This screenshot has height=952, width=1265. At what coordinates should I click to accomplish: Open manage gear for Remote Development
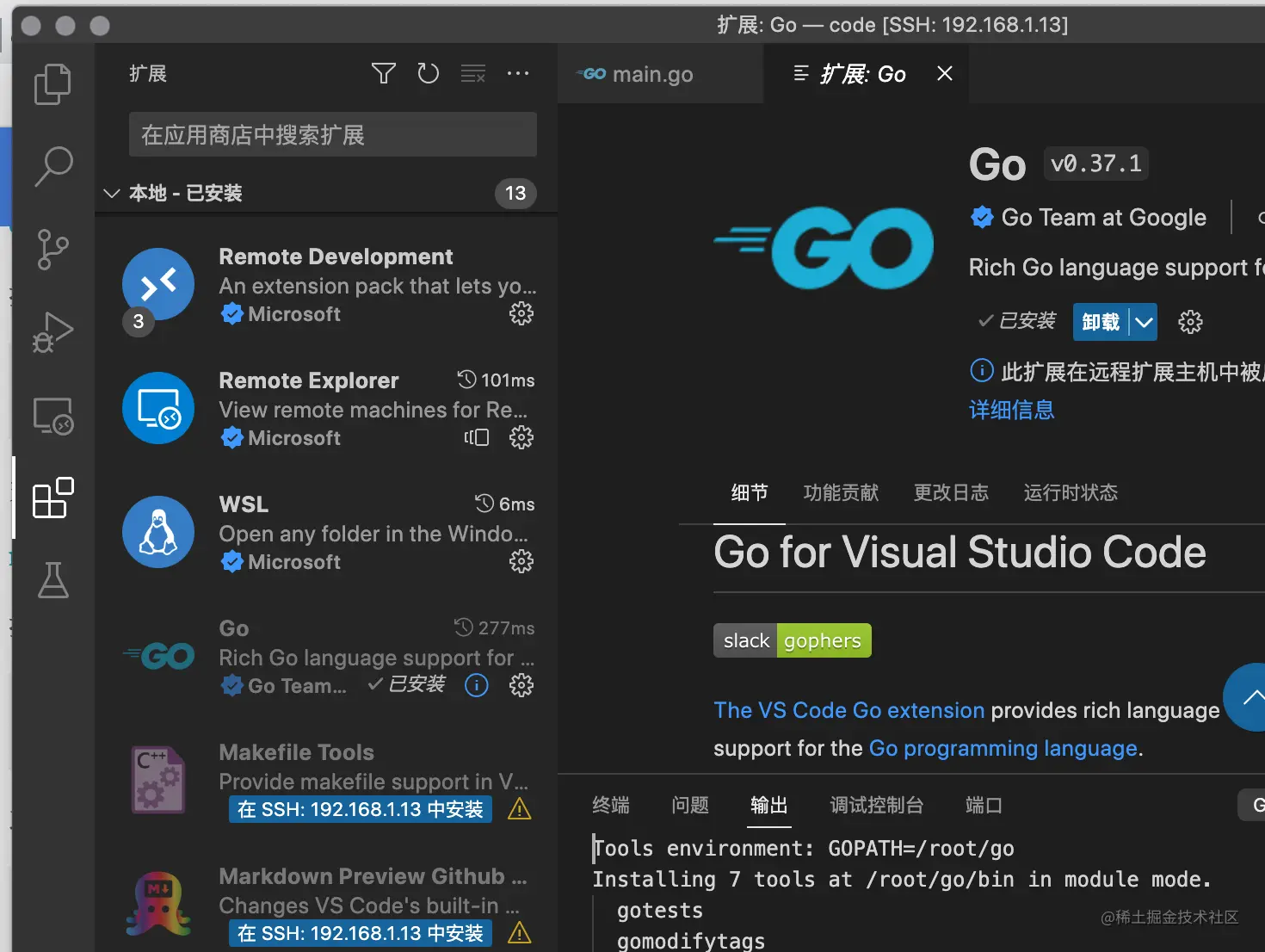click(x=521, y=313)
